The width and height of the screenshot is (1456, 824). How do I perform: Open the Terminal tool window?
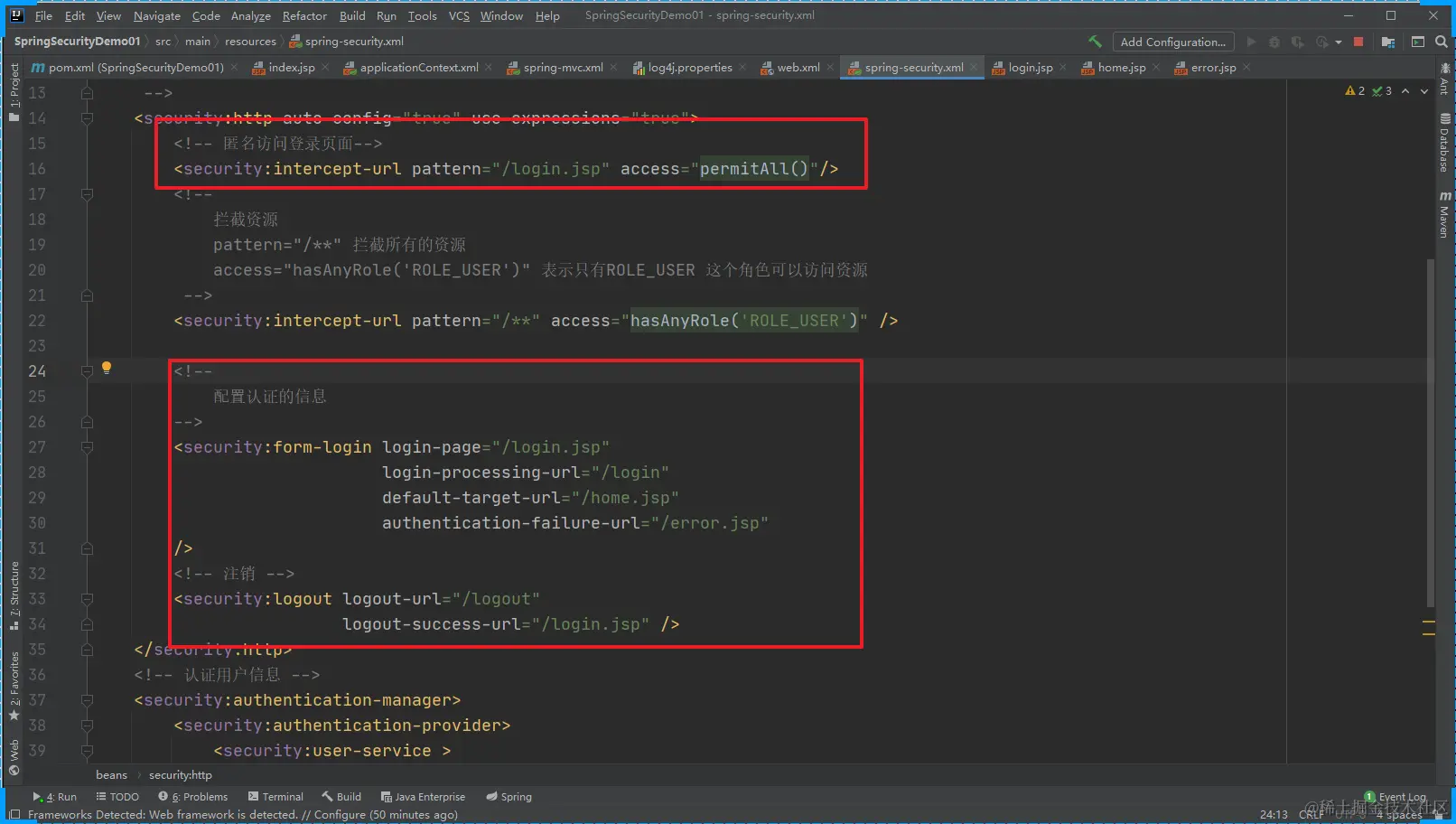pos(275,797)
